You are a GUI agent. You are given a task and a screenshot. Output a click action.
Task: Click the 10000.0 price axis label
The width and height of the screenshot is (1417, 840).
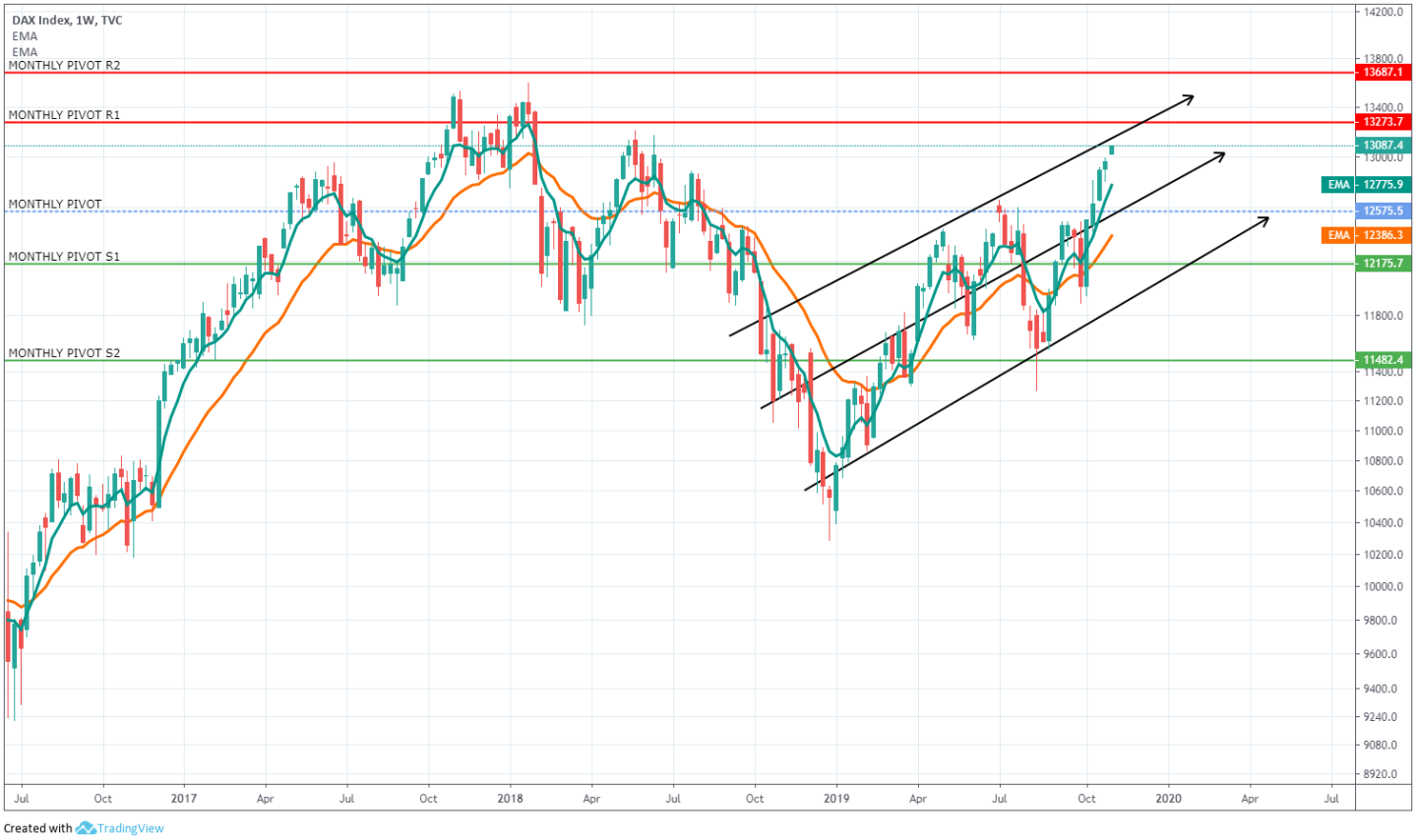coord(1384,587)
